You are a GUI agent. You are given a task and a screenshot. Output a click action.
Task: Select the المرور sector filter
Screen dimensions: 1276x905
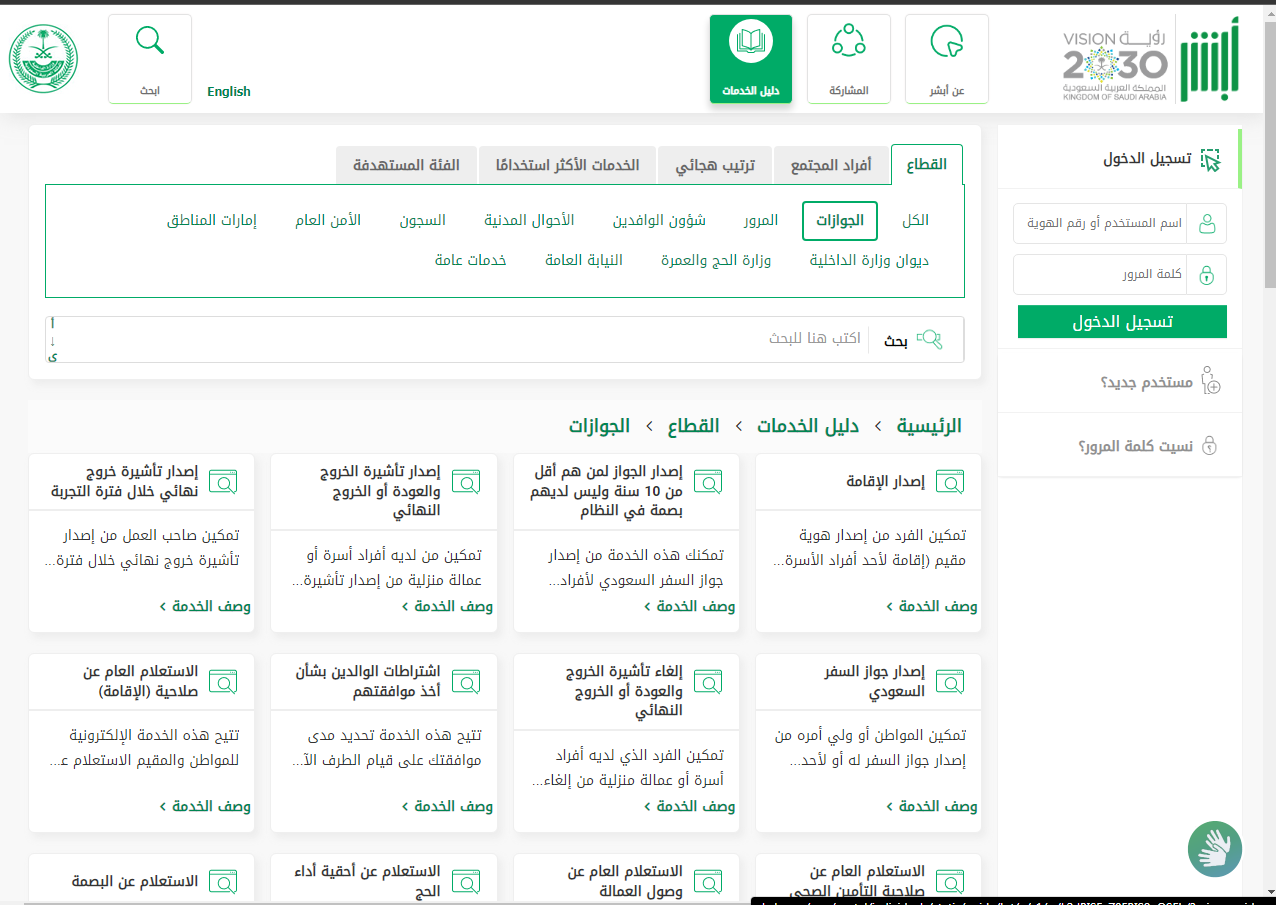click(x=761, y=221)
